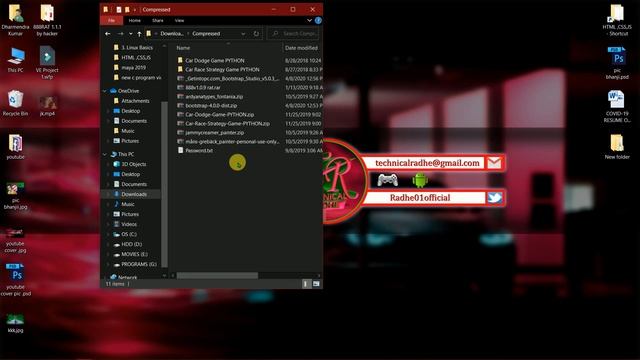The width and height of the screenshot is (640, 360).
Task: Select youtube cover pic.psd Photoshop file
Action: pyautogui.click(x=16, y=280)
